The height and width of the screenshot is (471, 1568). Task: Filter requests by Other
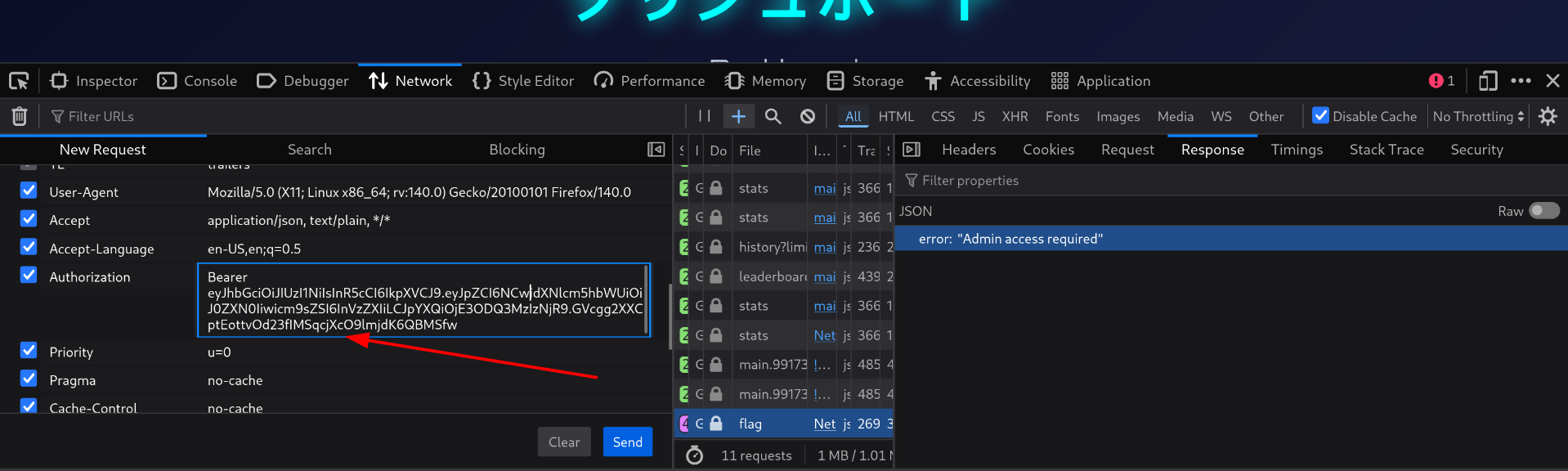tap(1266, 116)
